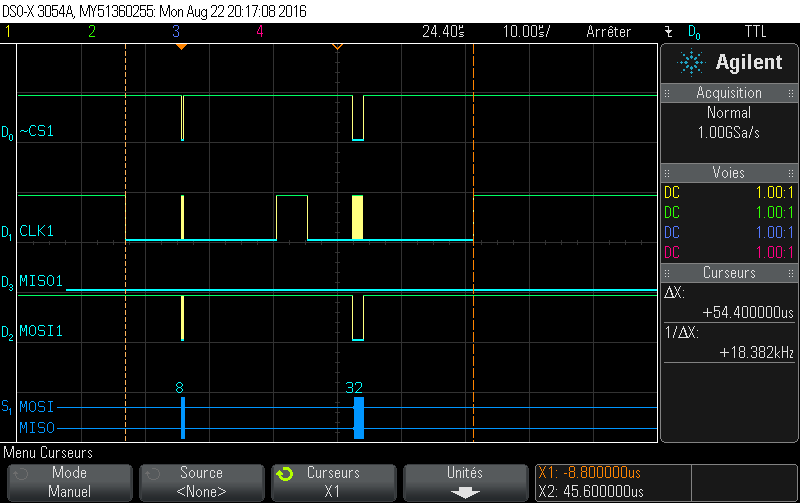800x503 pixels.
Task: Click the right X2 cursor line
Action: pyautogui.click(x=473, y=242)
